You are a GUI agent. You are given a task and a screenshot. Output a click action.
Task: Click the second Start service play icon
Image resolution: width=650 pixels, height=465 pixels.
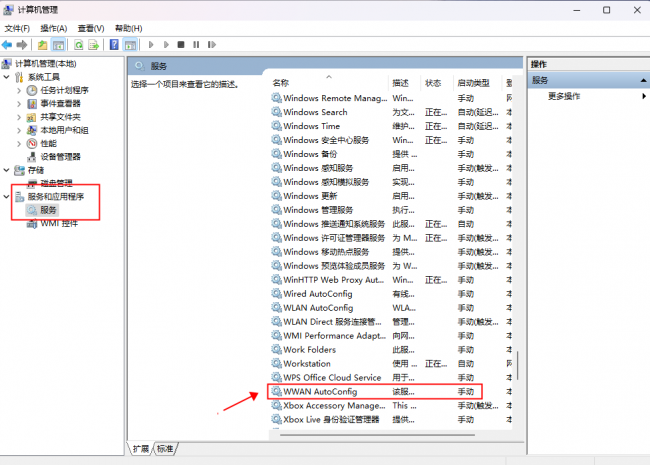pos(166,44)
